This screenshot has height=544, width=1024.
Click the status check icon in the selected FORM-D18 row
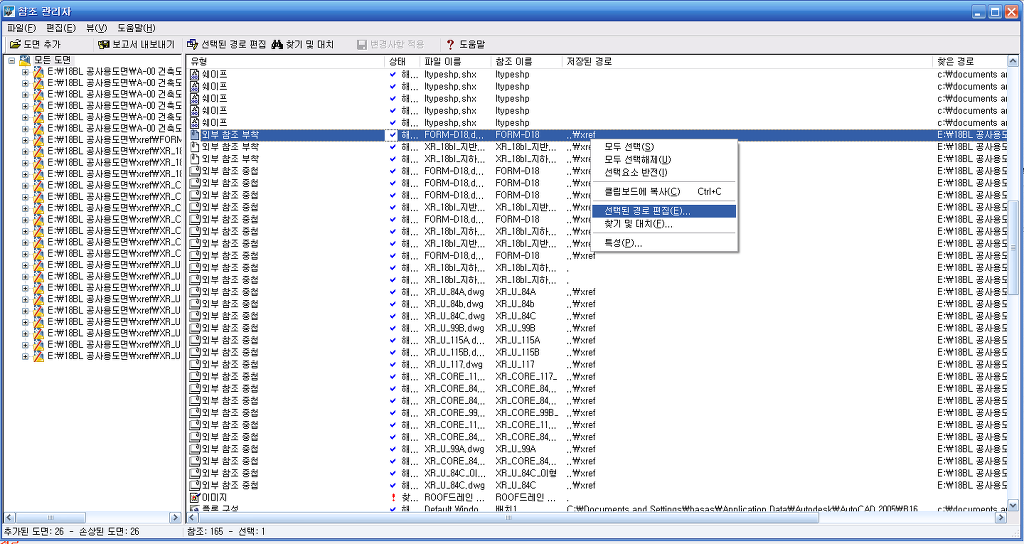[392, 135]
